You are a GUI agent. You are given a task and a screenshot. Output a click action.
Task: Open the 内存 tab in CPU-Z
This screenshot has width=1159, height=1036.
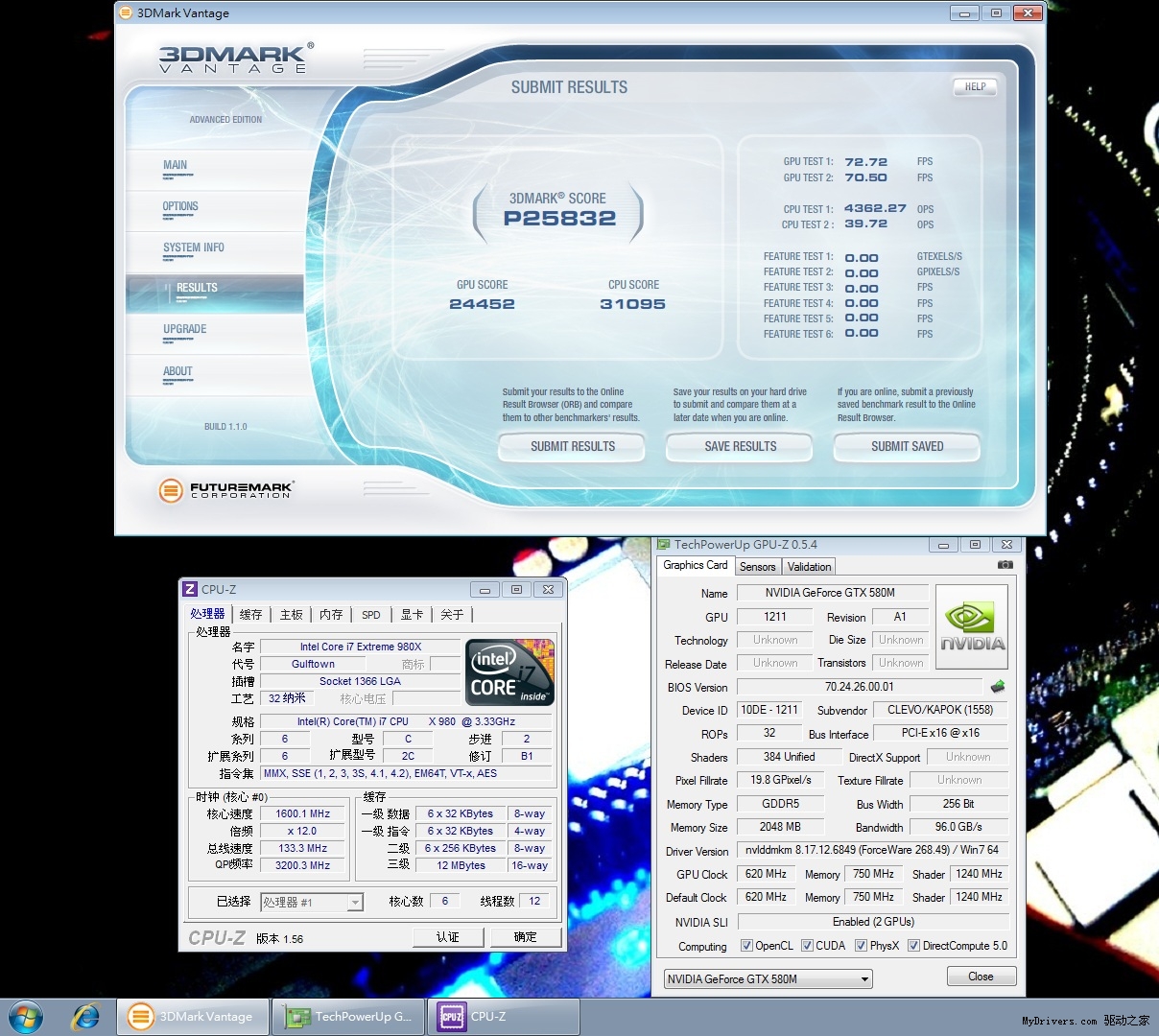[x=331, y=615]
